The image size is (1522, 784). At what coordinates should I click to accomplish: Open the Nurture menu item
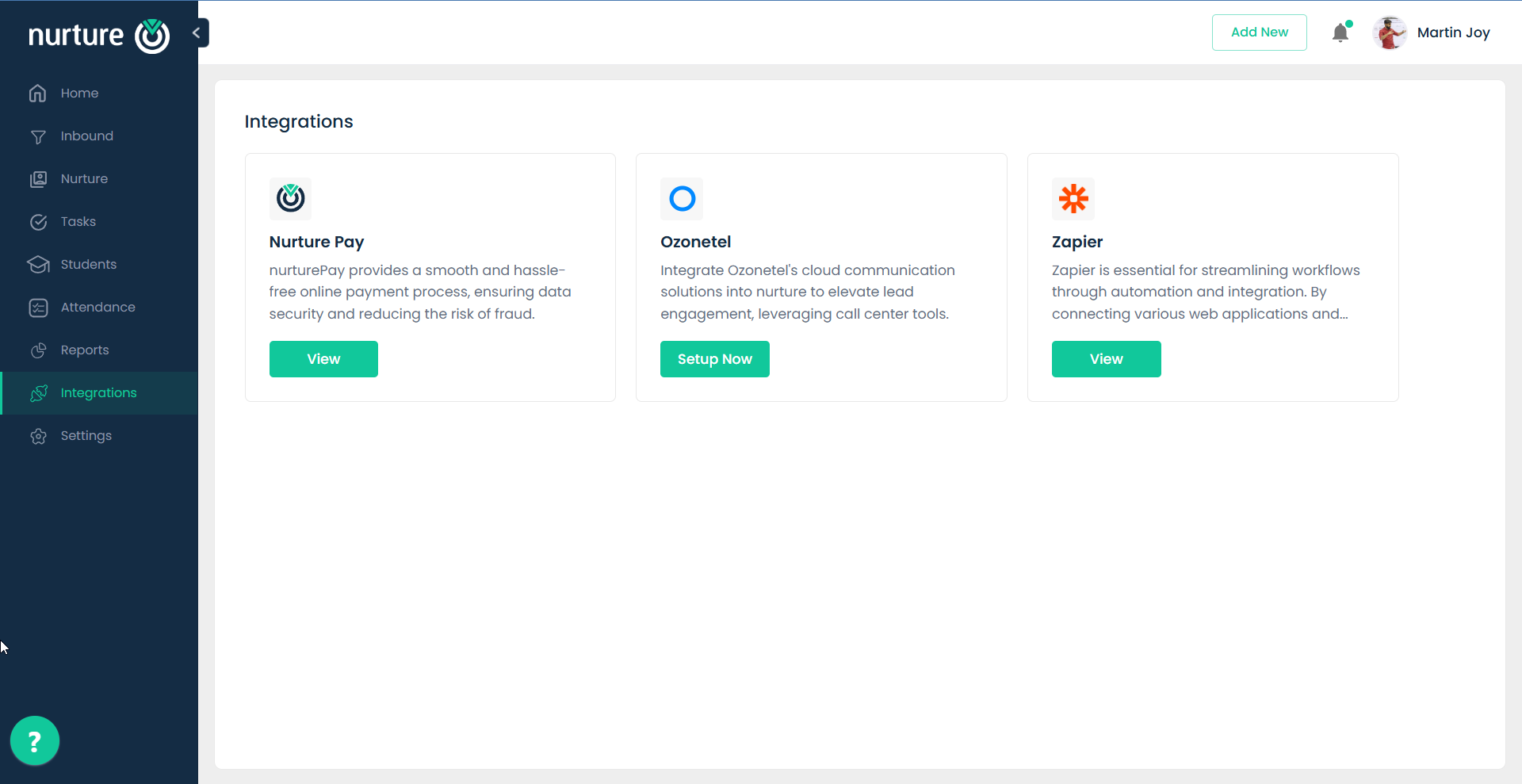pos(99,178)
